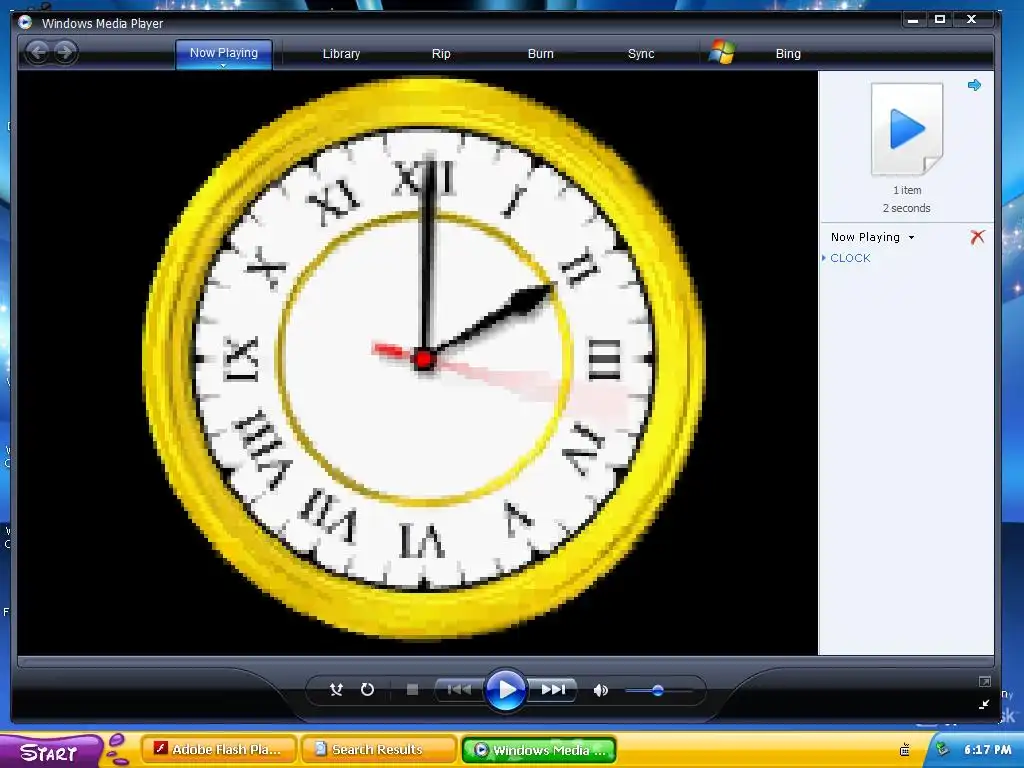The image size is (1024, 768).
Task: Open the Start menu
Action: (50, 752)
